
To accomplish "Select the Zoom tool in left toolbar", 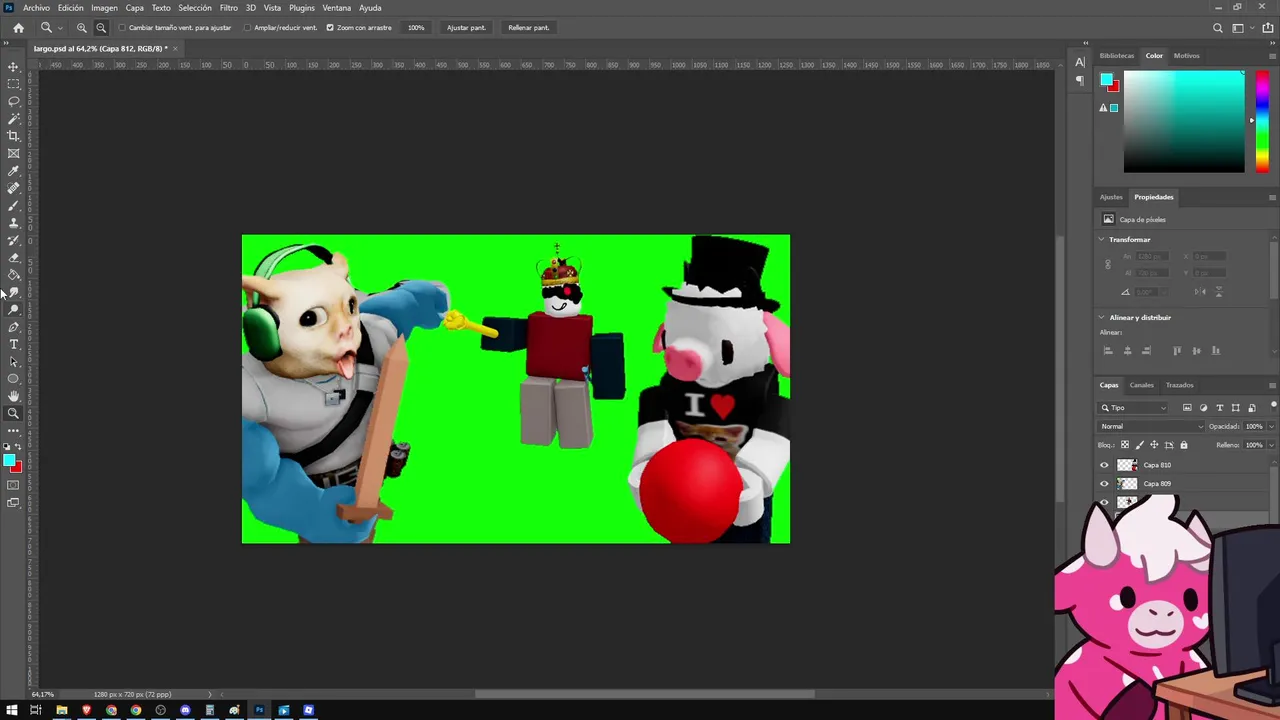I will coord(14,413).
